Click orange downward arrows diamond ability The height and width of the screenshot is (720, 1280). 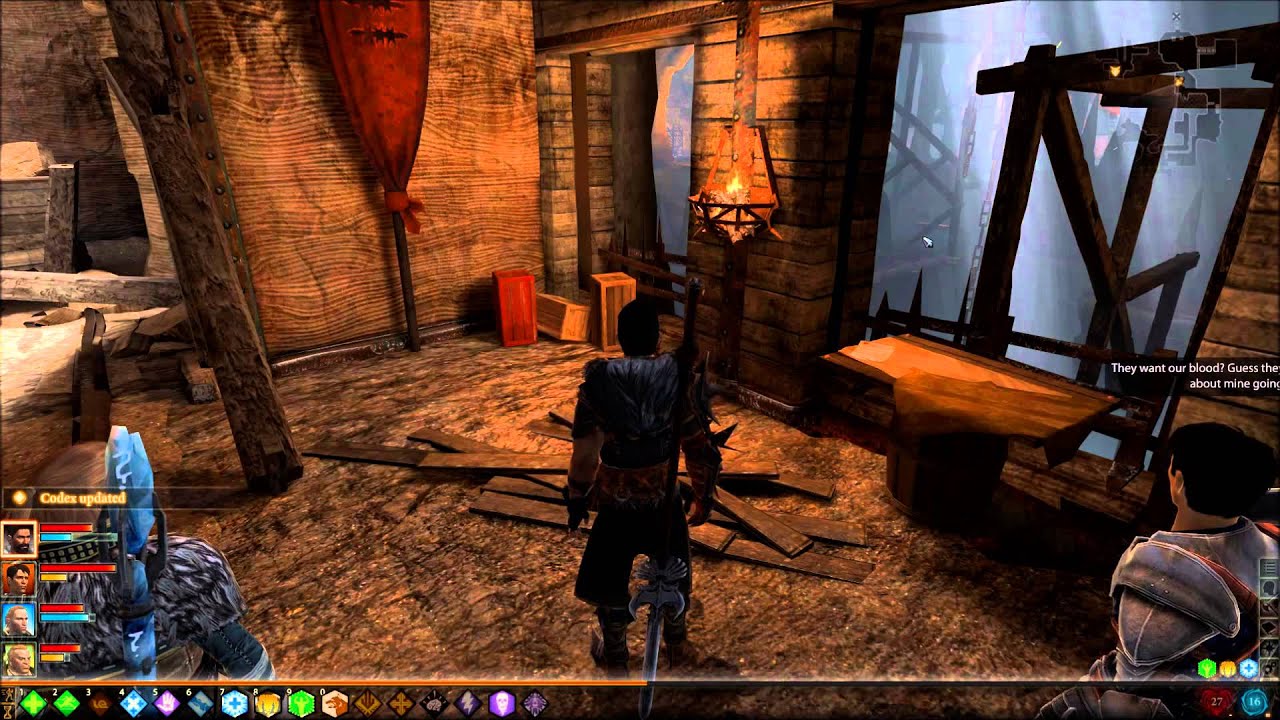[x=368, y=704]
